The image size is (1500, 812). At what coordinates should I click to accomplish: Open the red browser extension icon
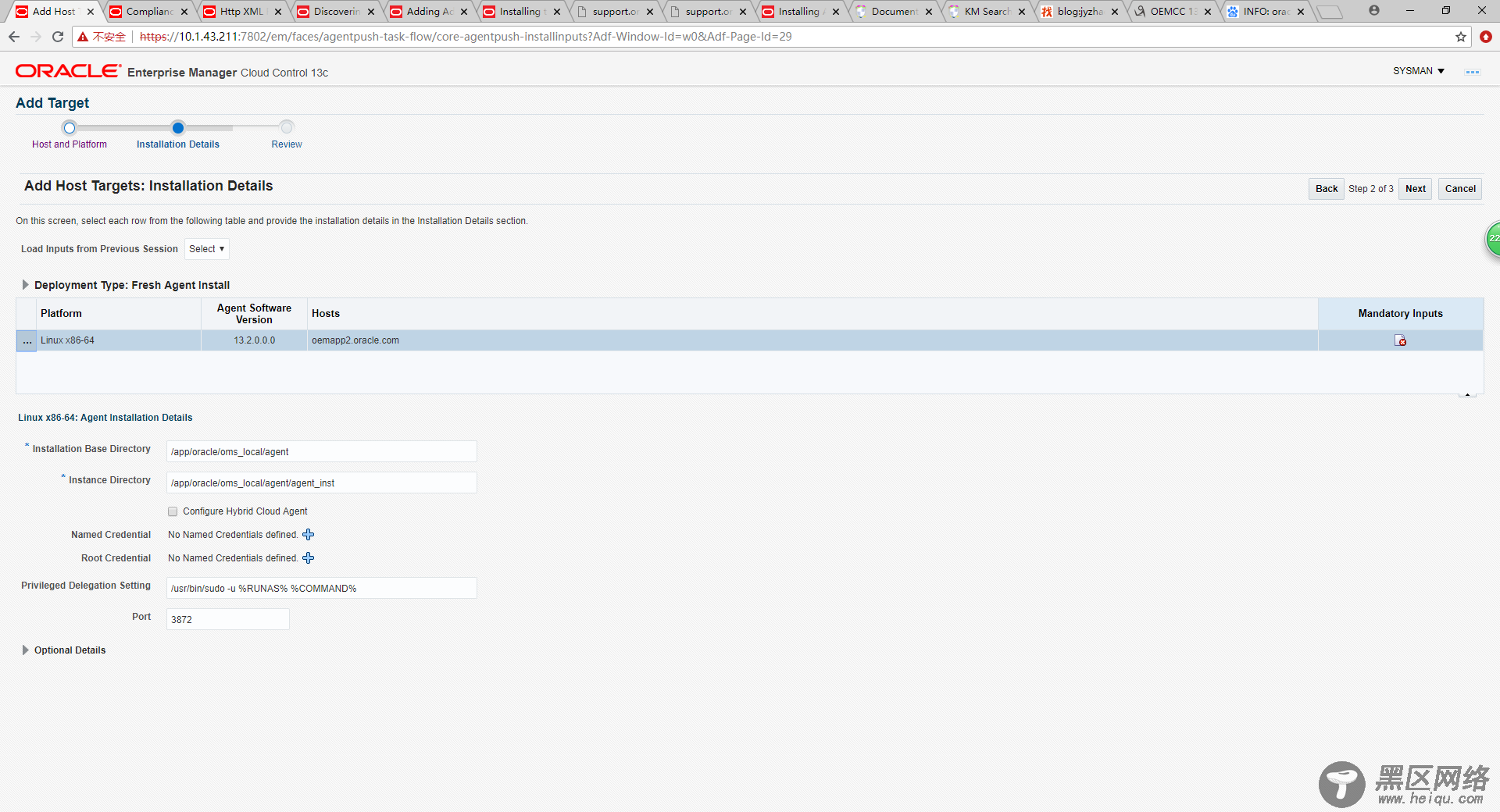[1486, 37]
